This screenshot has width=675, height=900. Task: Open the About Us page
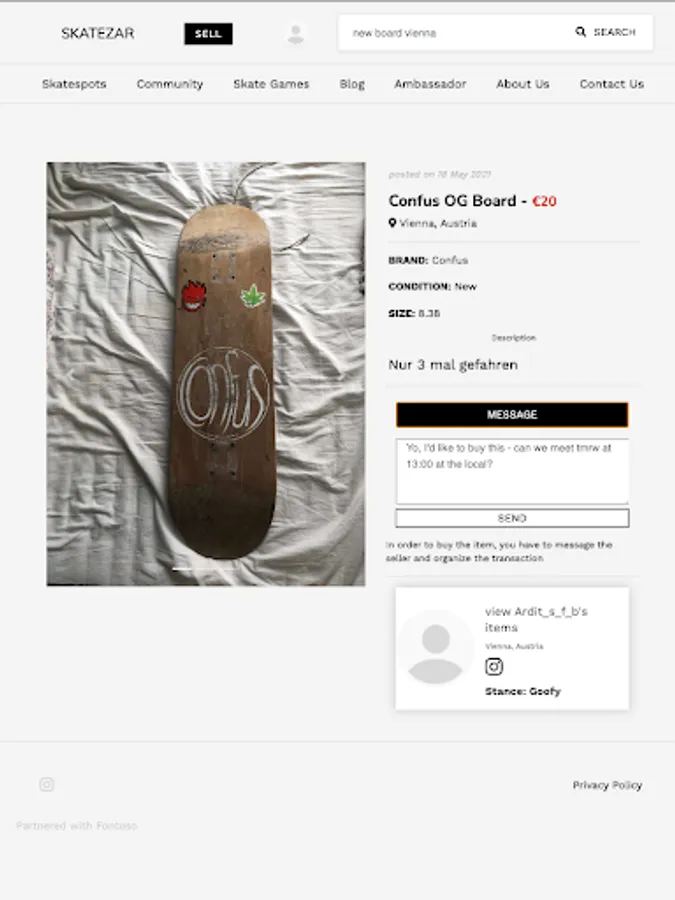523,84
